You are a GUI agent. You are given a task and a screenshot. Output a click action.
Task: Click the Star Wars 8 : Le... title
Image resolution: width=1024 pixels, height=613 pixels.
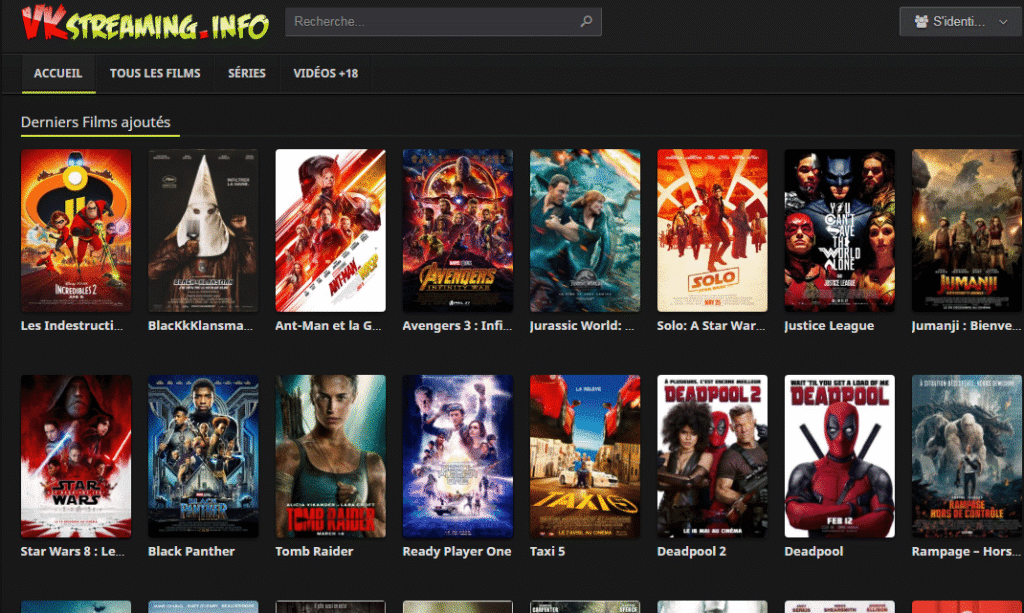pyautogui.click(x=72, y=551)
